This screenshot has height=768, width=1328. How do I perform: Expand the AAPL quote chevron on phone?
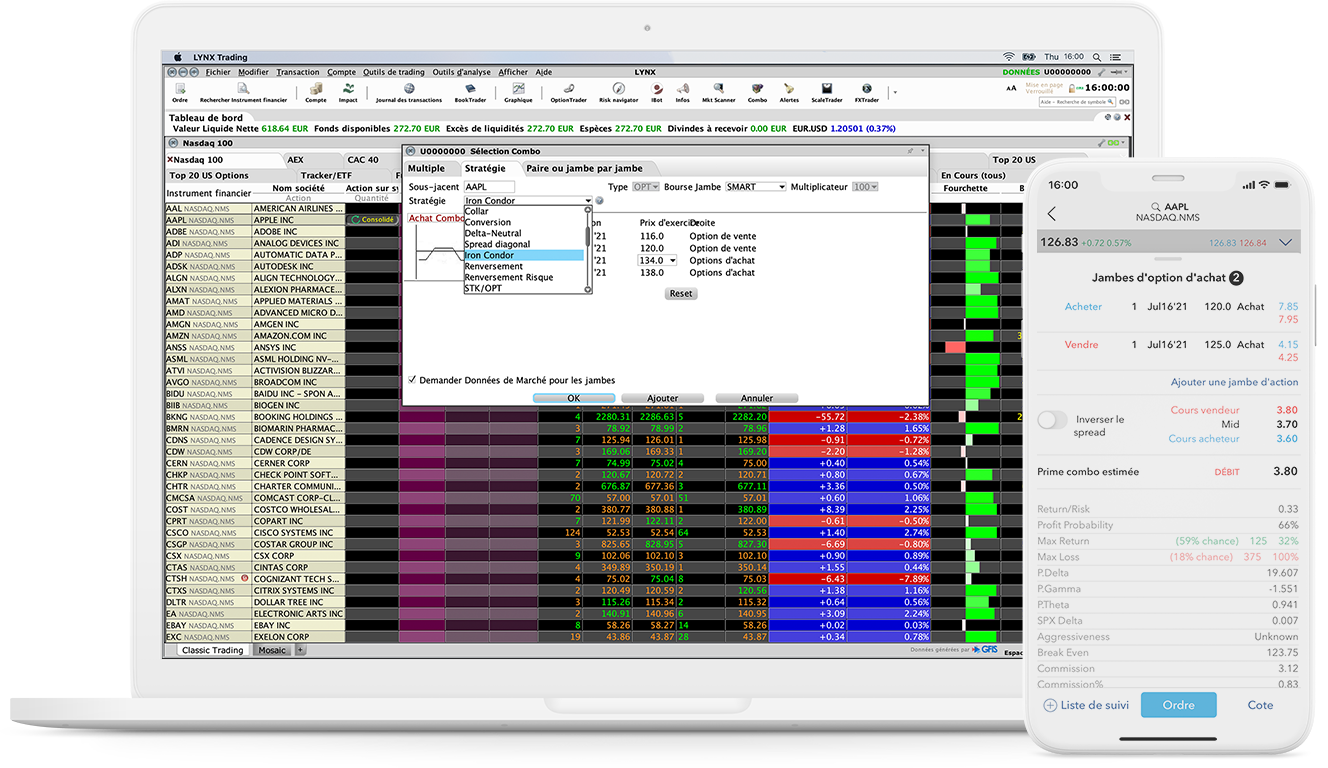(x=1286, y=242)
